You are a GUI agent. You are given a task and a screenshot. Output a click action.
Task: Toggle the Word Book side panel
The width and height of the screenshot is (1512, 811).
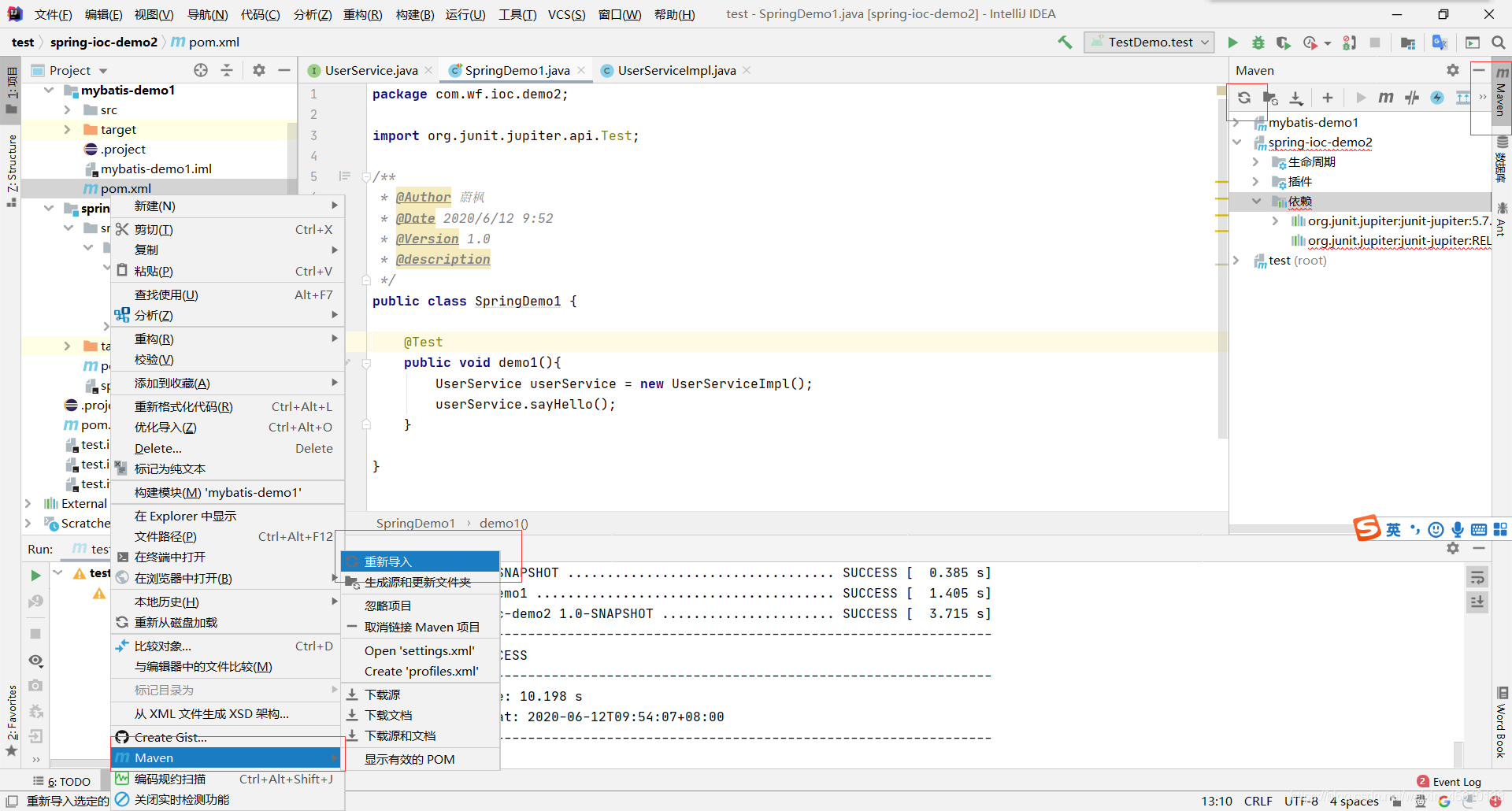(x=1502, y=723)
